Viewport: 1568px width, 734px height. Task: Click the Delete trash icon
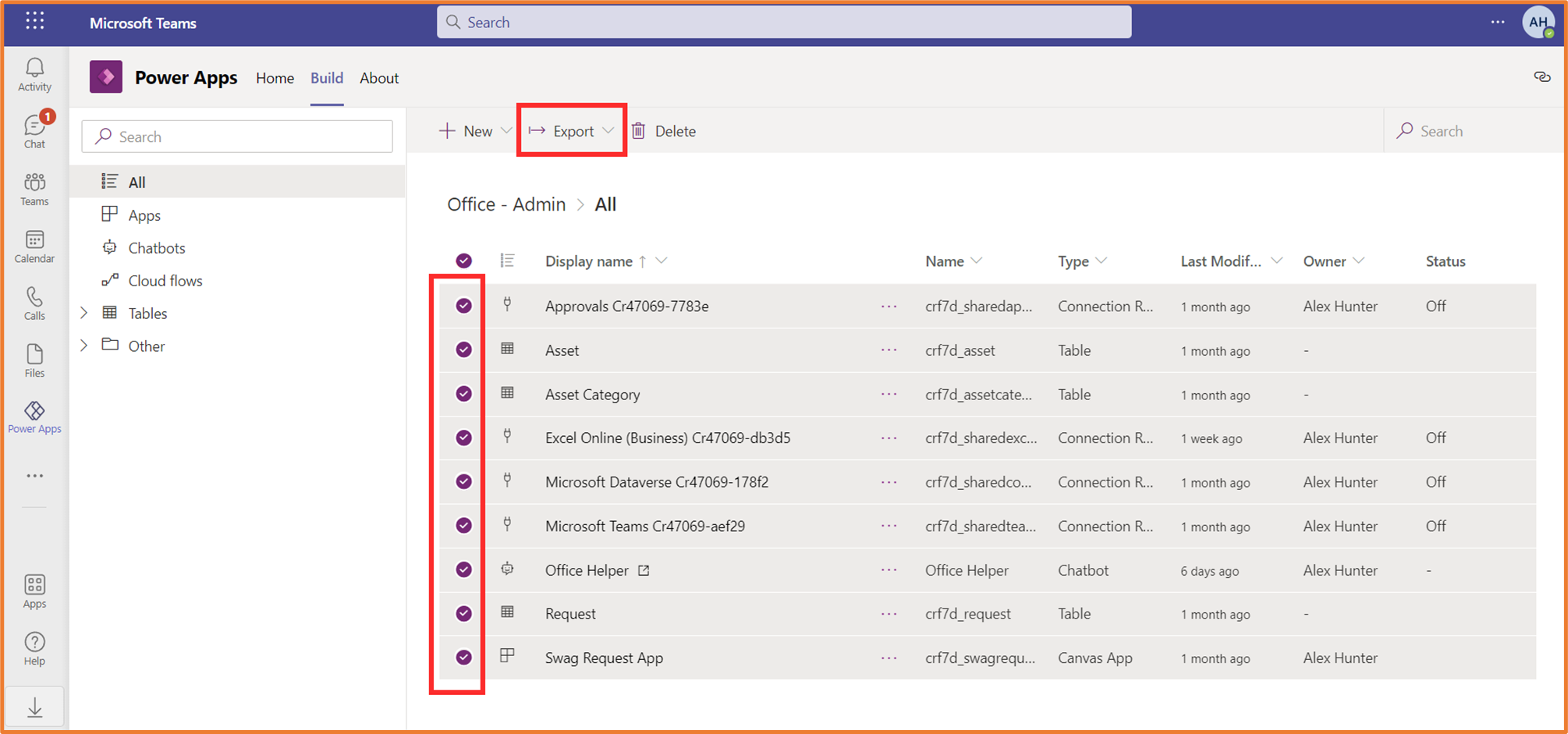[x=638, y=130]
